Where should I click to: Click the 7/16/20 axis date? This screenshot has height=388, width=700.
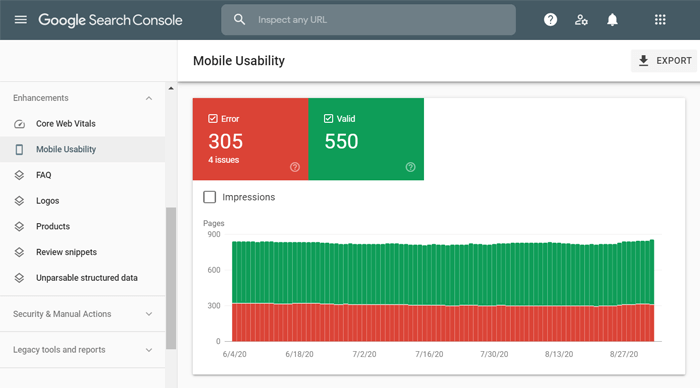click(429, 354)
